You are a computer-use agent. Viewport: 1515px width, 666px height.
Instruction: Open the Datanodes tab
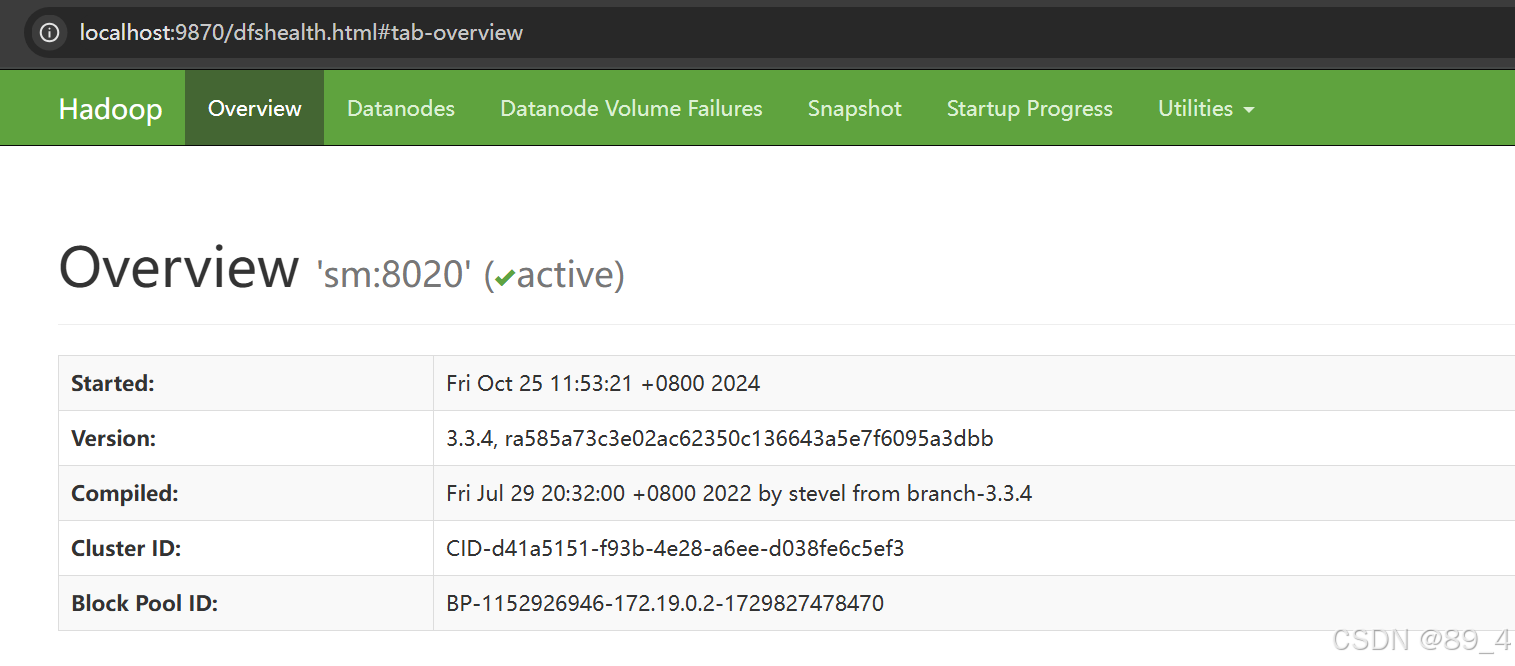coord(401,108)
